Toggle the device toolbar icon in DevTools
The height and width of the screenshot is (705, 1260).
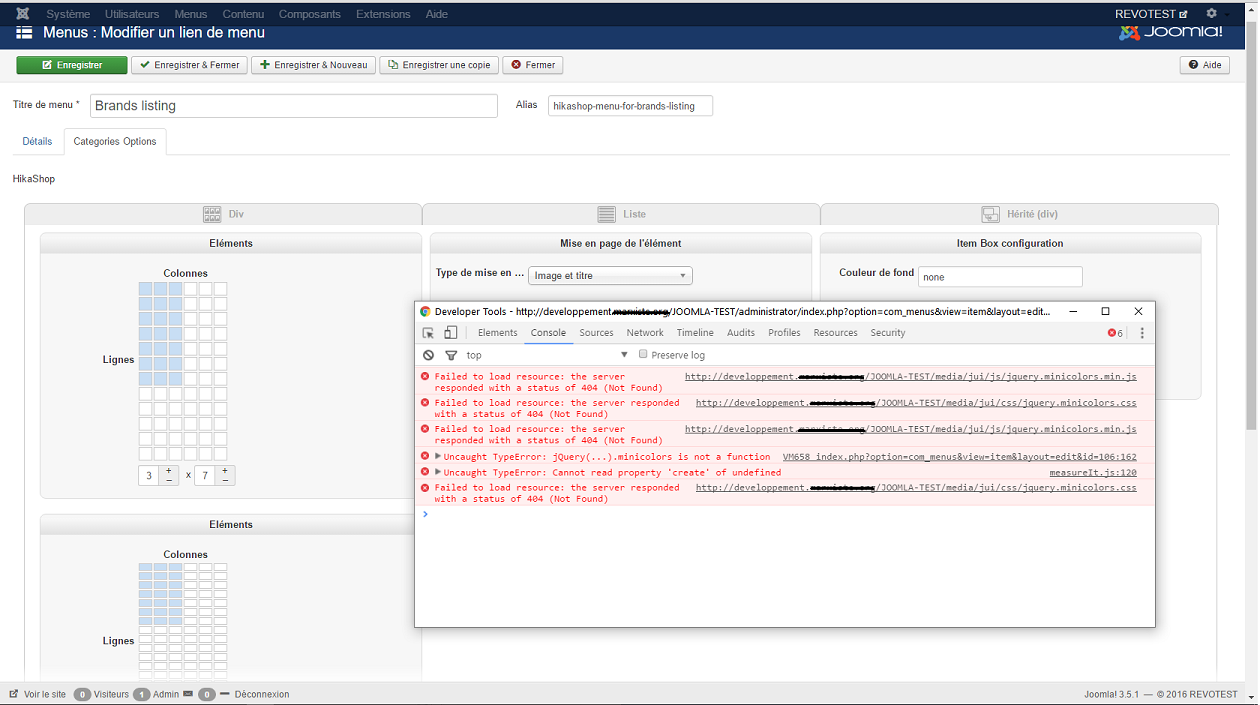pos(451,333)
